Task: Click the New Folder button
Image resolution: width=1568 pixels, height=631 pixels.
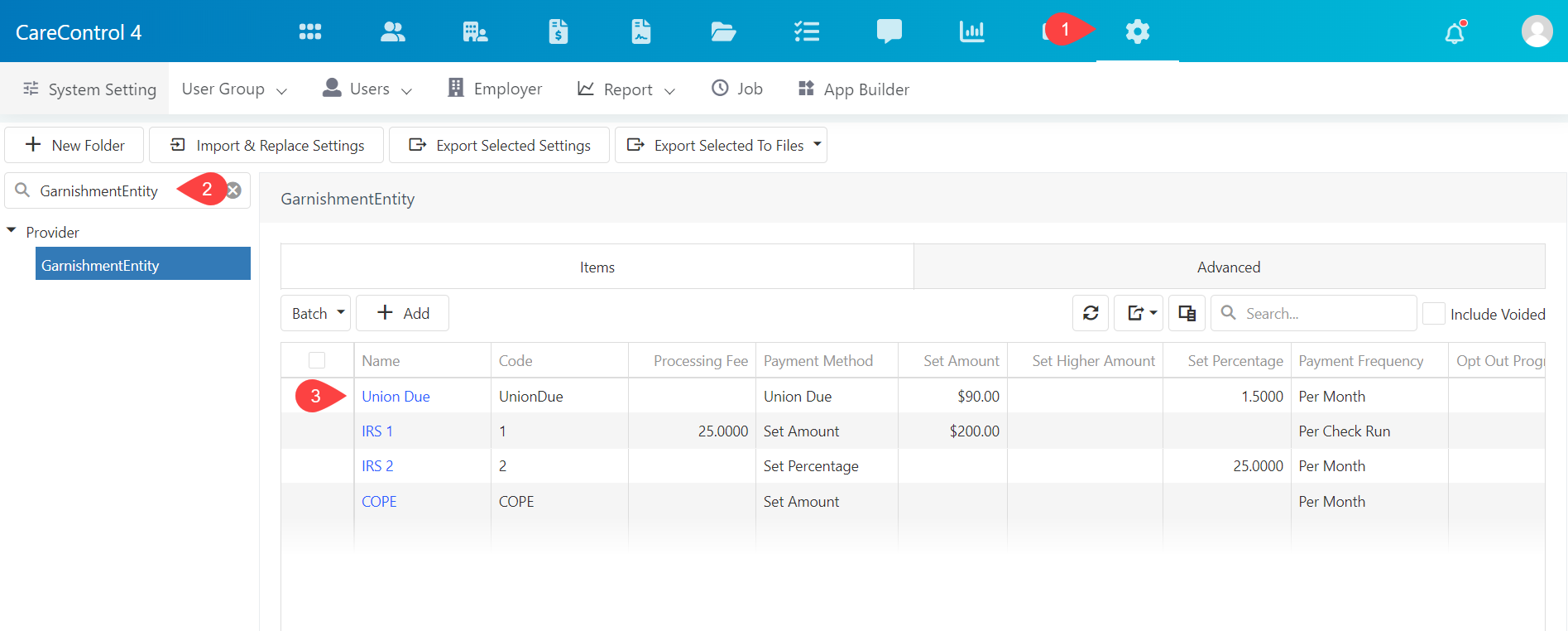Action: (74, 145)
